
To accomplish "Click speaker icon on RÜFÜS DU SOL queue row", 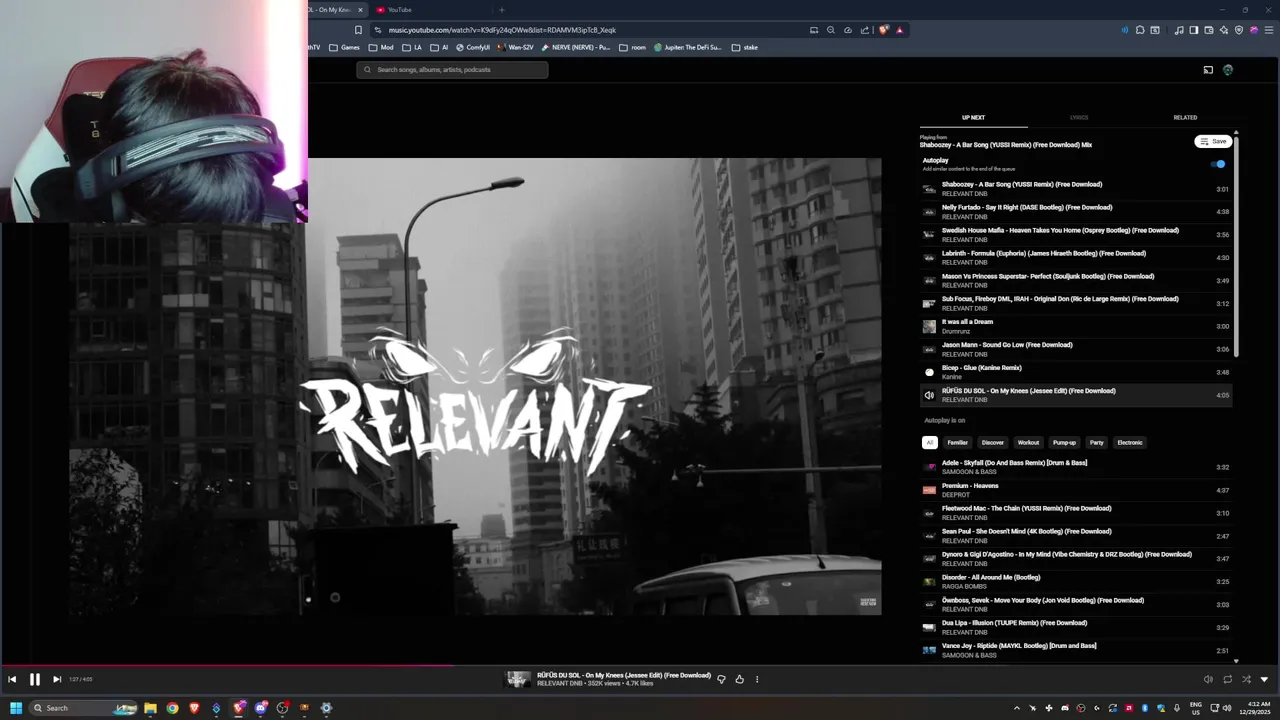I will [929, 395].
